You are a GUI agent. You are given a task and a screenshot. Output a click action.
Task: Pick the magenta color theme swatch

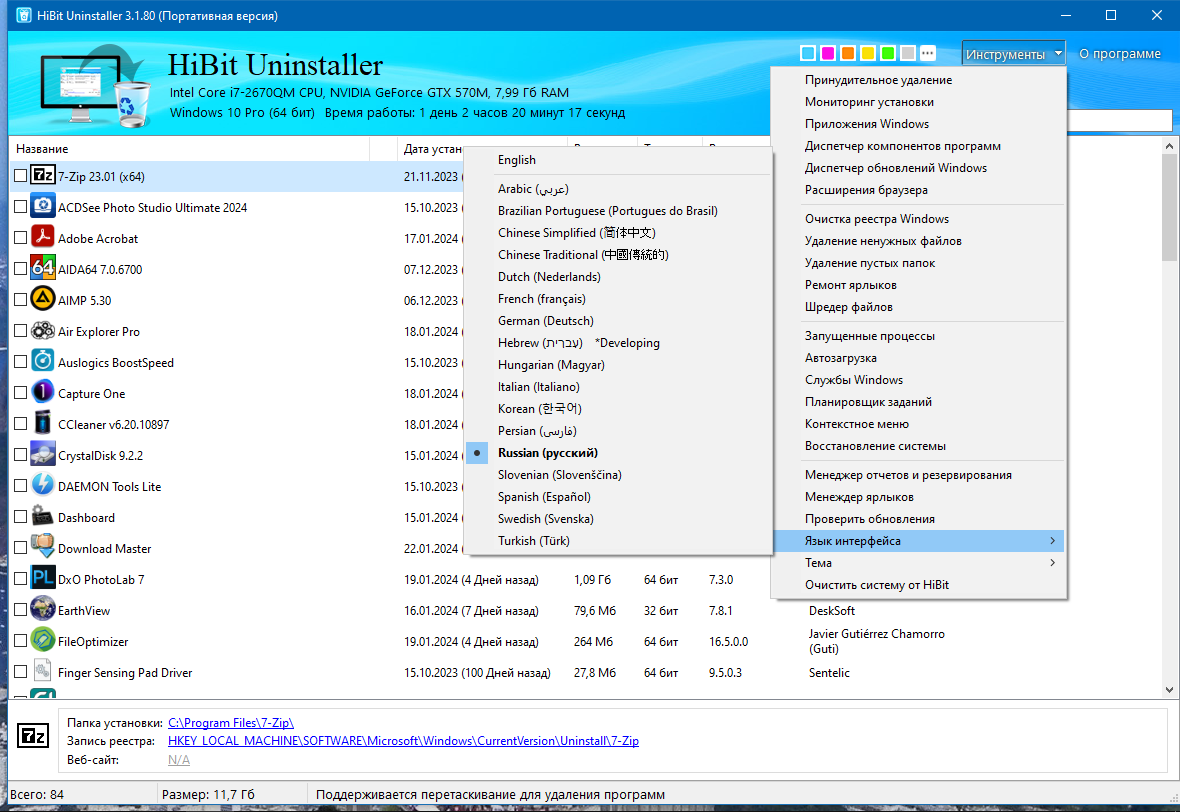coord(828,53)
